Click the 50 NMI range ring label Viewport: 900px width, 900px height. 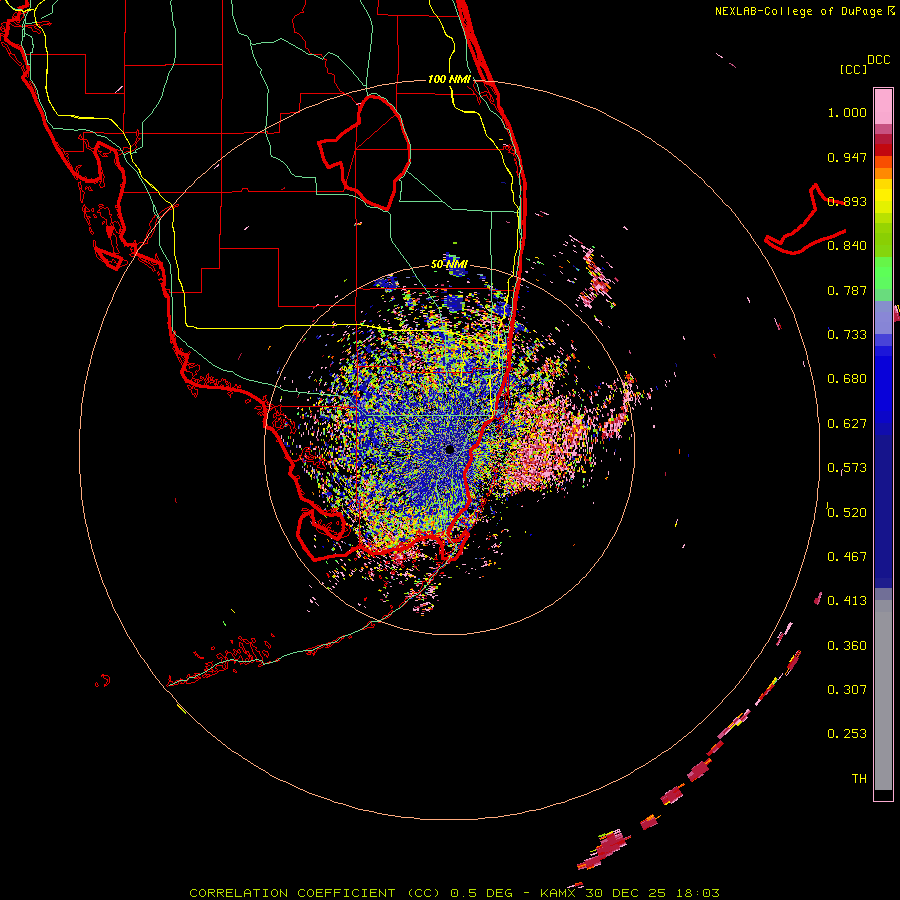[x=449, y=265]
